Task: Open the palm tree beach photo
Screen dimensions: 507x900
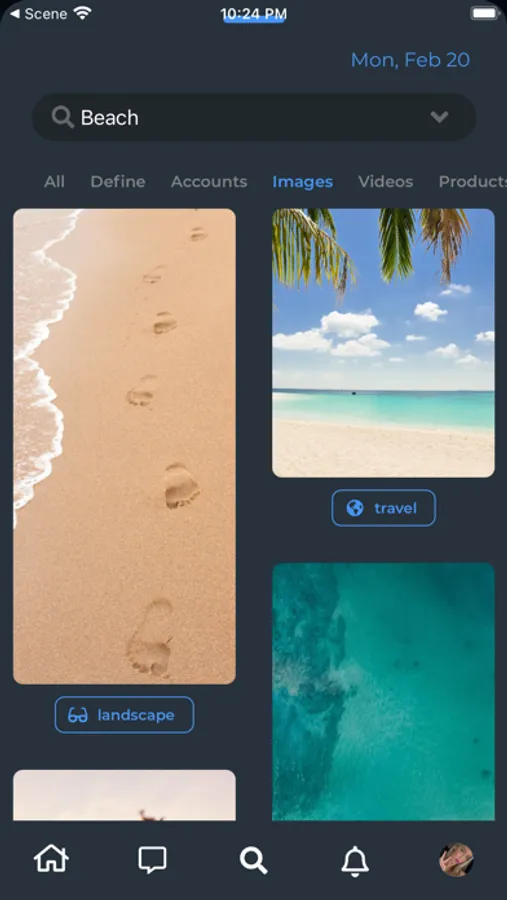Action: [383, 343]
